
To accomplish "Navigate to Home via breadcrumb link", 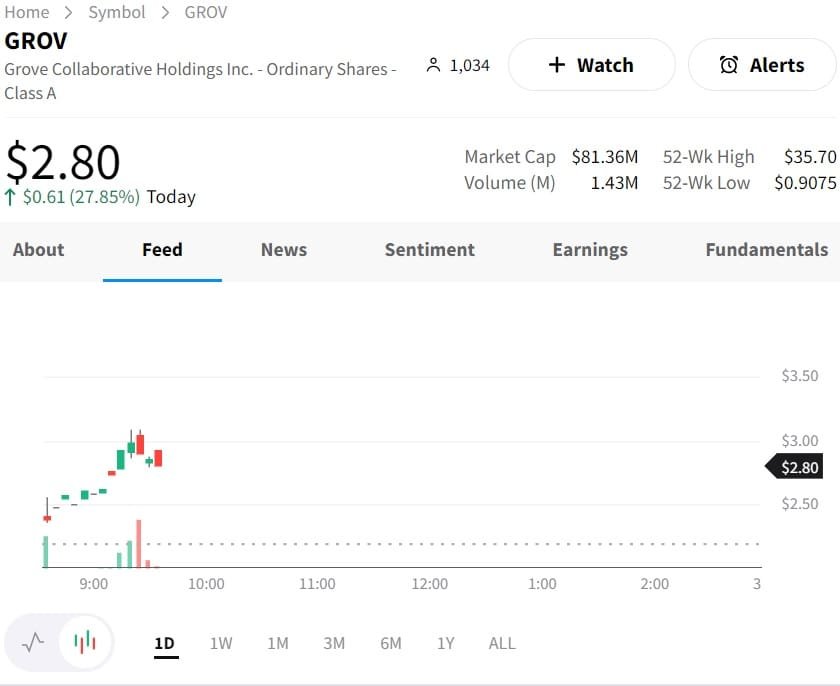I will (x=27, y=13).
